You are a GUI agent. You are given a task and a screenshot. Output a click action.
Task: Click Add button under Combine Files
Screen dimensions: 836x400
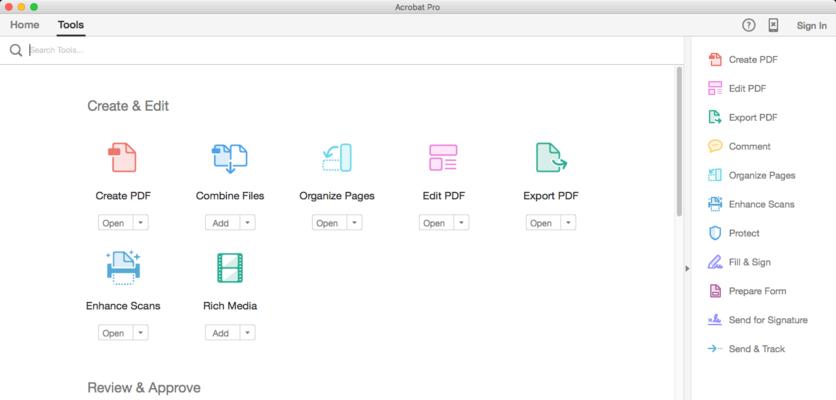[223, 223]
